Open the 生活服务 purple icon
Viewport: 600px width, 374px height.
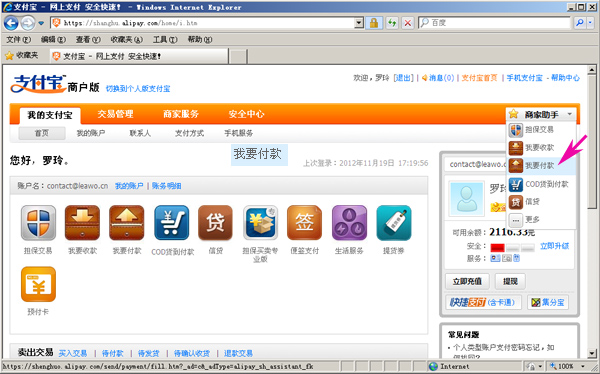click(349, 223)
